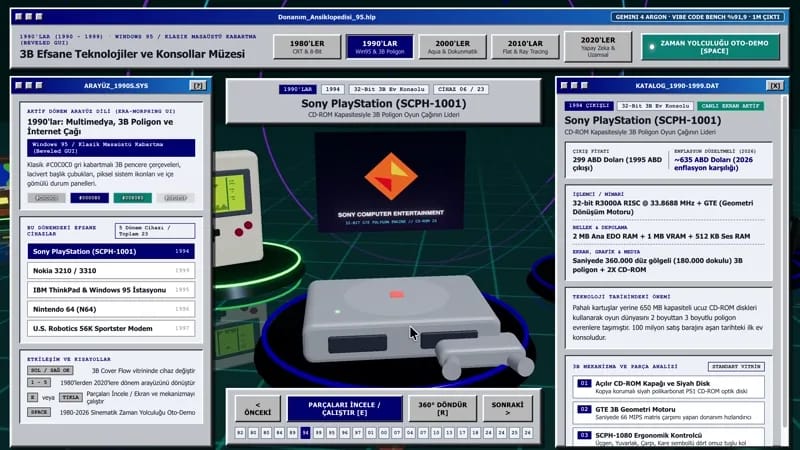
Task: Open the [?] help button in ARAYÜZ_1990S.SYS
Action: 197,86
